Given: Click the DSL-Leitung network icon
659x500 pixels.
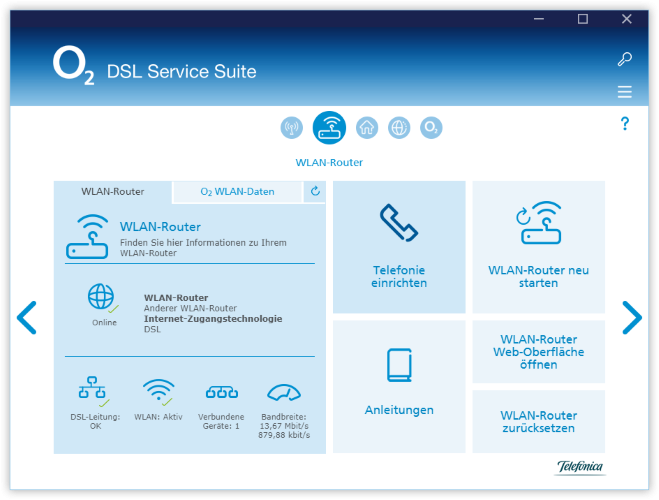Looking at the screenshot, I should pos(93,391).
